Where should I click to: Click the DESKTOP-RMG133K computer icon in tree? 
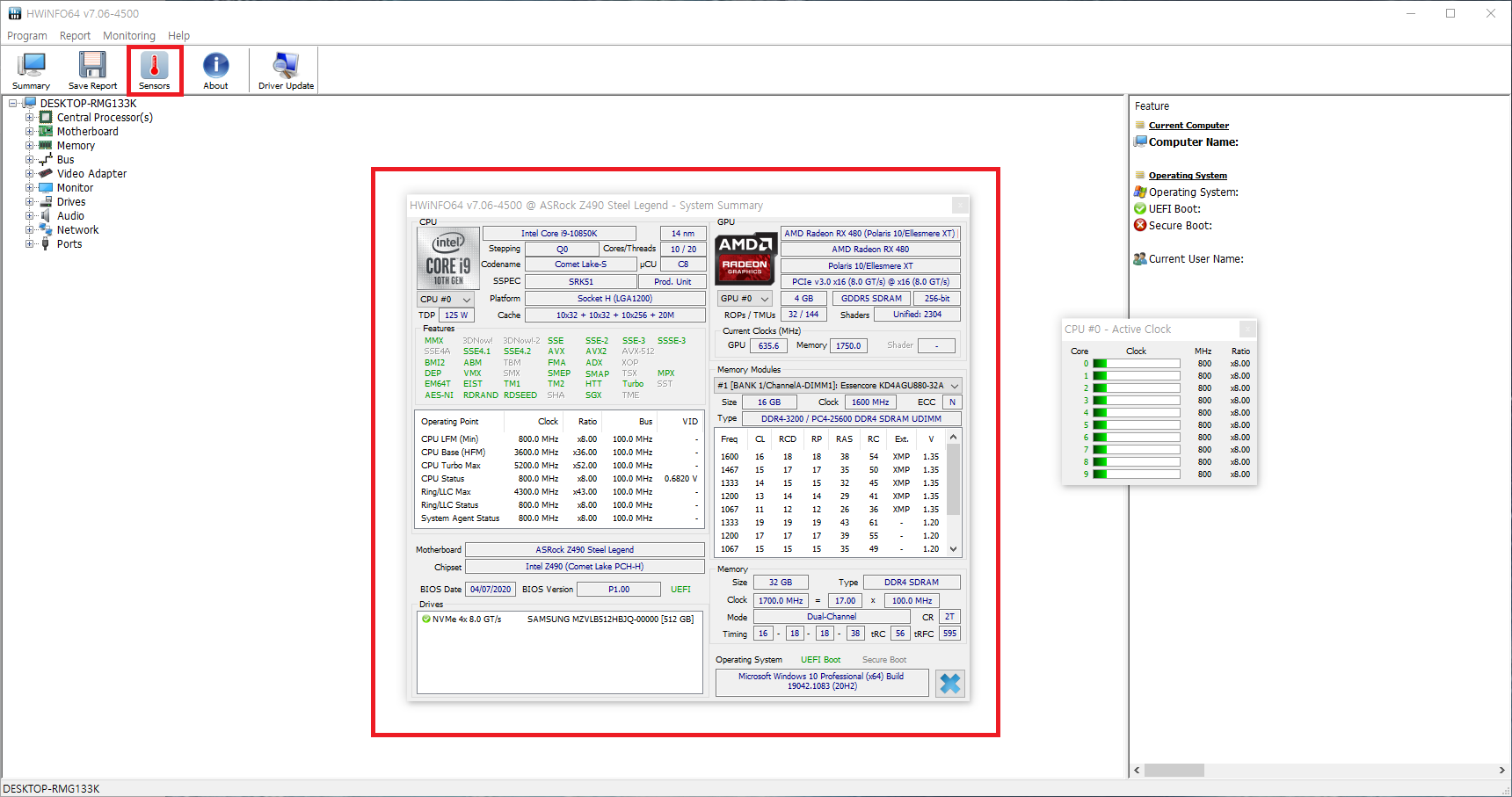pos(29,103)
